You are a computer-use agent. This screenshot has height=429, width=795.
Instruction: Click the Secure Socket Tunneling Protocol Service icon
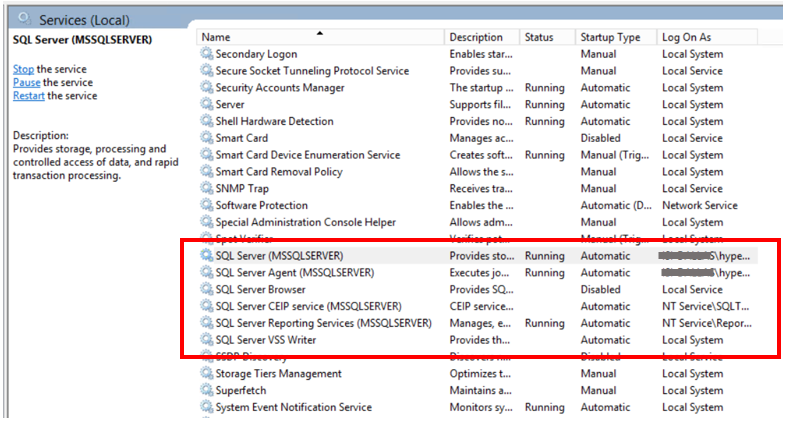(x=206, y=70)
